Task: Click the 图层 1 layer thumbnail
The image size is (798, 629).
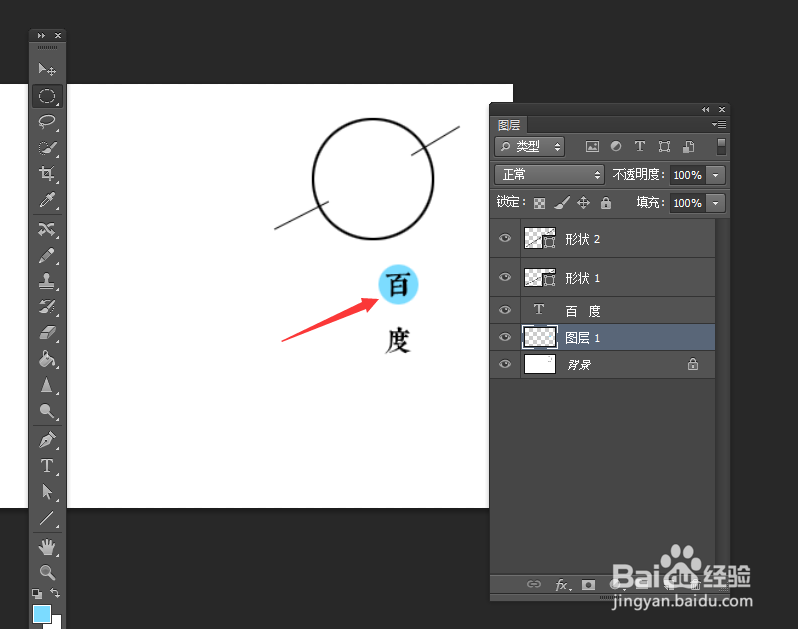Action: 540,337
